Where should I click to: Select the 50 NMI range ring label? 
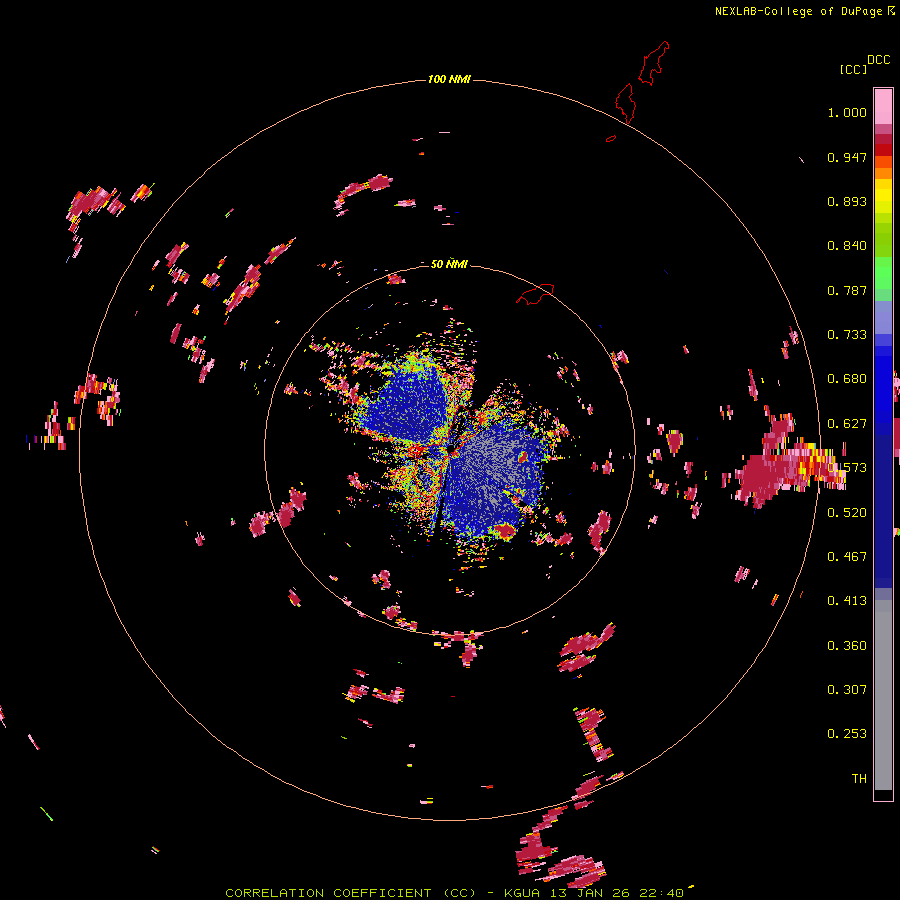point(449,264)
